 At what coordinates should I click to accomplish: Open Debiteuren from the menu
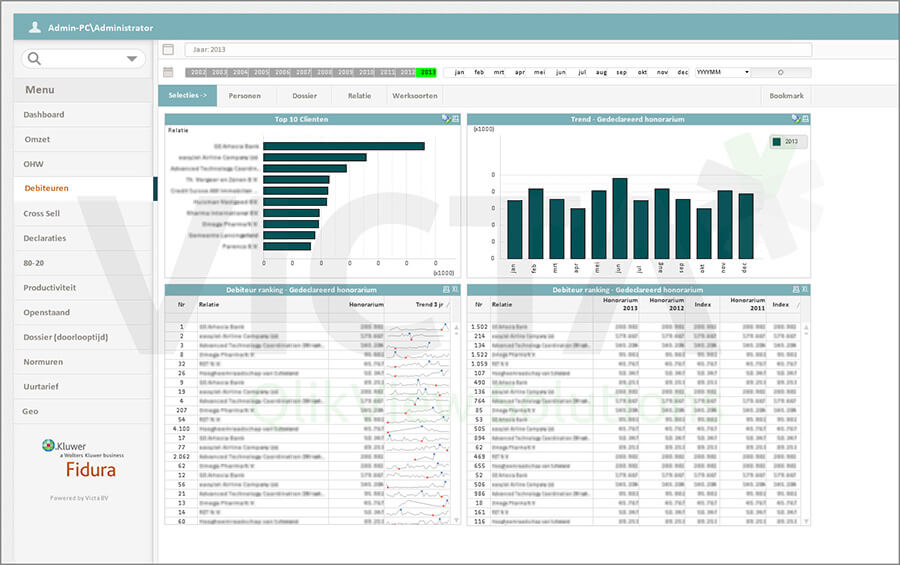point(83,188)
